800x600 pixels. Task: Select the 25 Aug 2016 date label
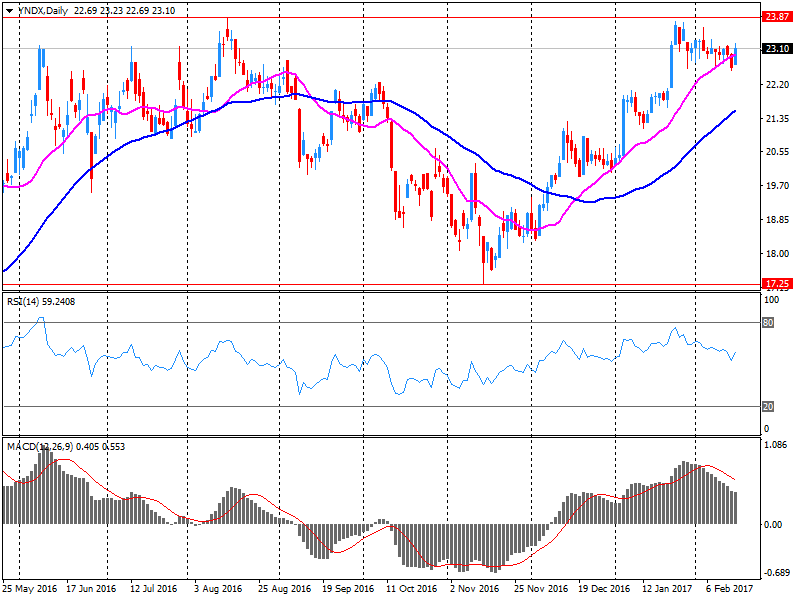284,588
